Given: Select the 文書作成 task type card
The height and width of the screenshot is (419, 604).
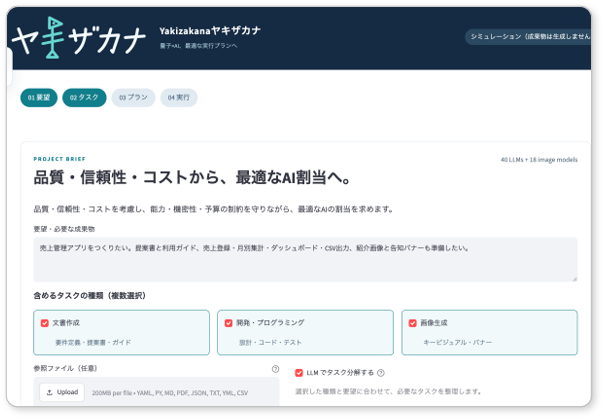Looking at the screenshot, I should tap(121, 332).
